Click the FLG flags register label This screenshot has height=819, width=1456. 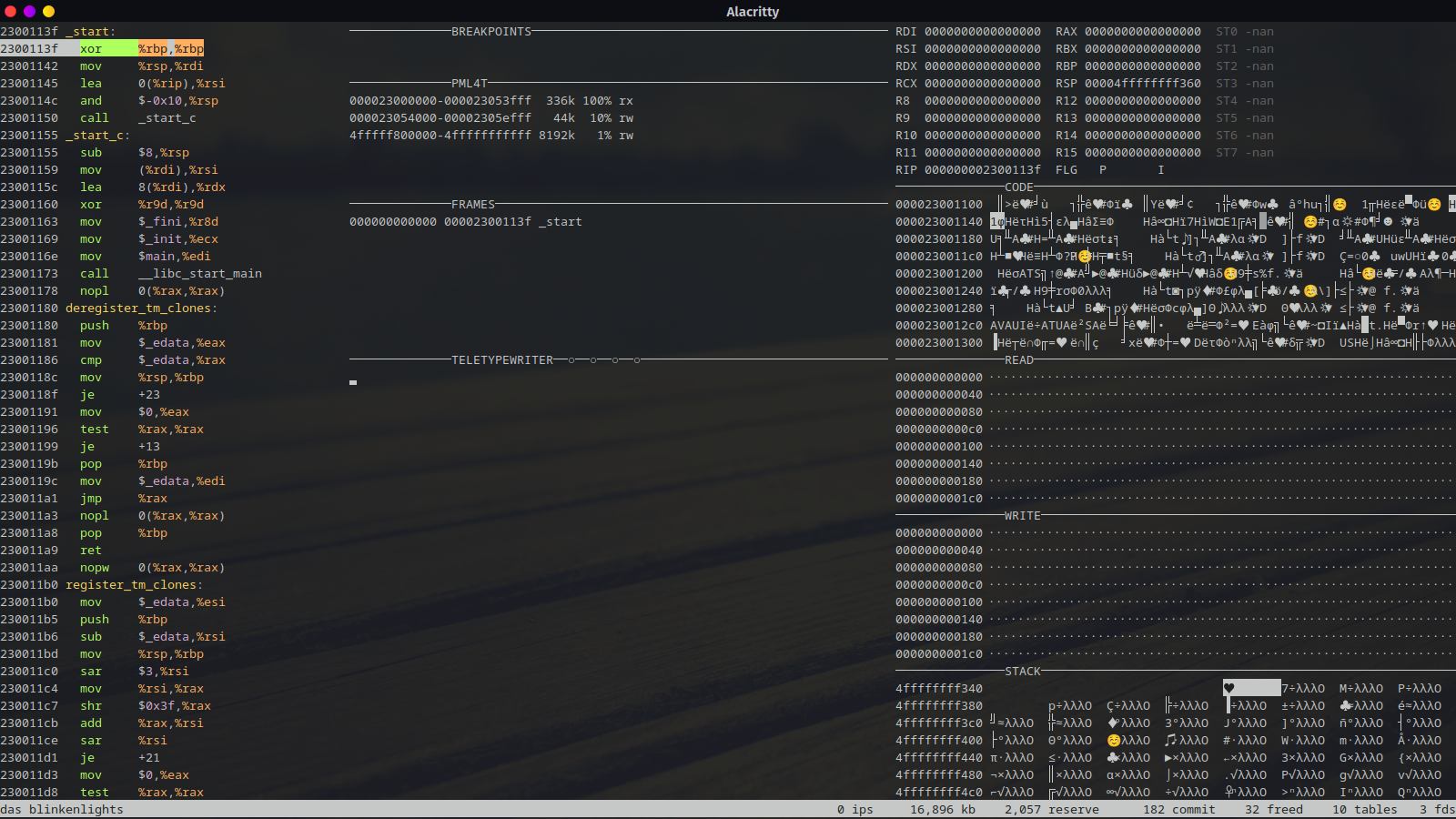pyautogui.click(x=1067, y=170)
